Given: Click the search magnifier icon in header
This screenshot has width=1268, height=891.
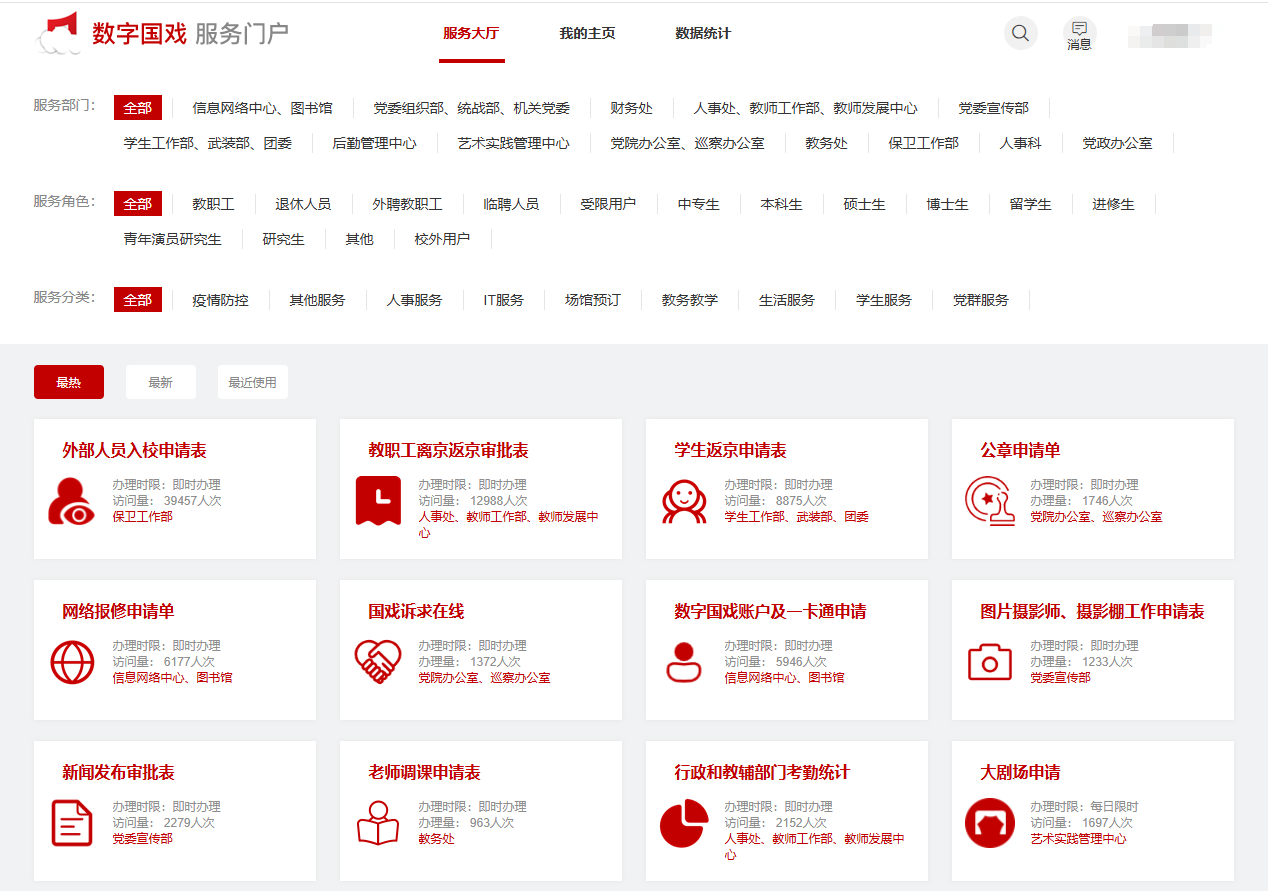Looking at the screenshot, I should click(x=1020, y=33).
